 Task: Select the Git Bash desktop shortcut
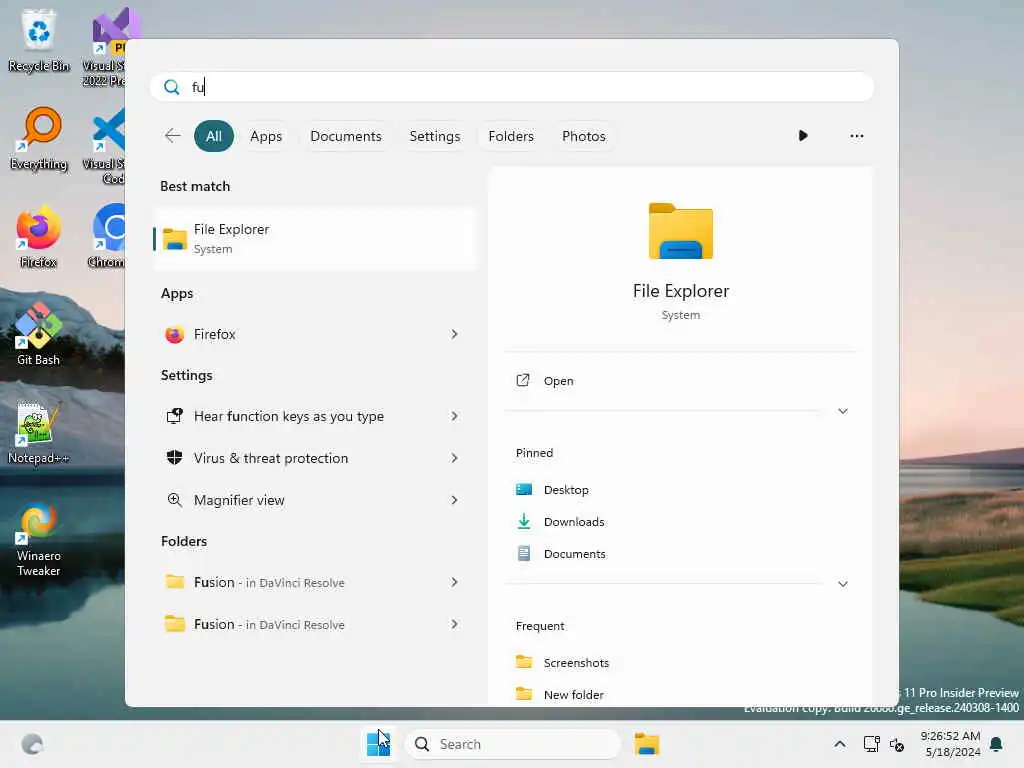(39, 334)
